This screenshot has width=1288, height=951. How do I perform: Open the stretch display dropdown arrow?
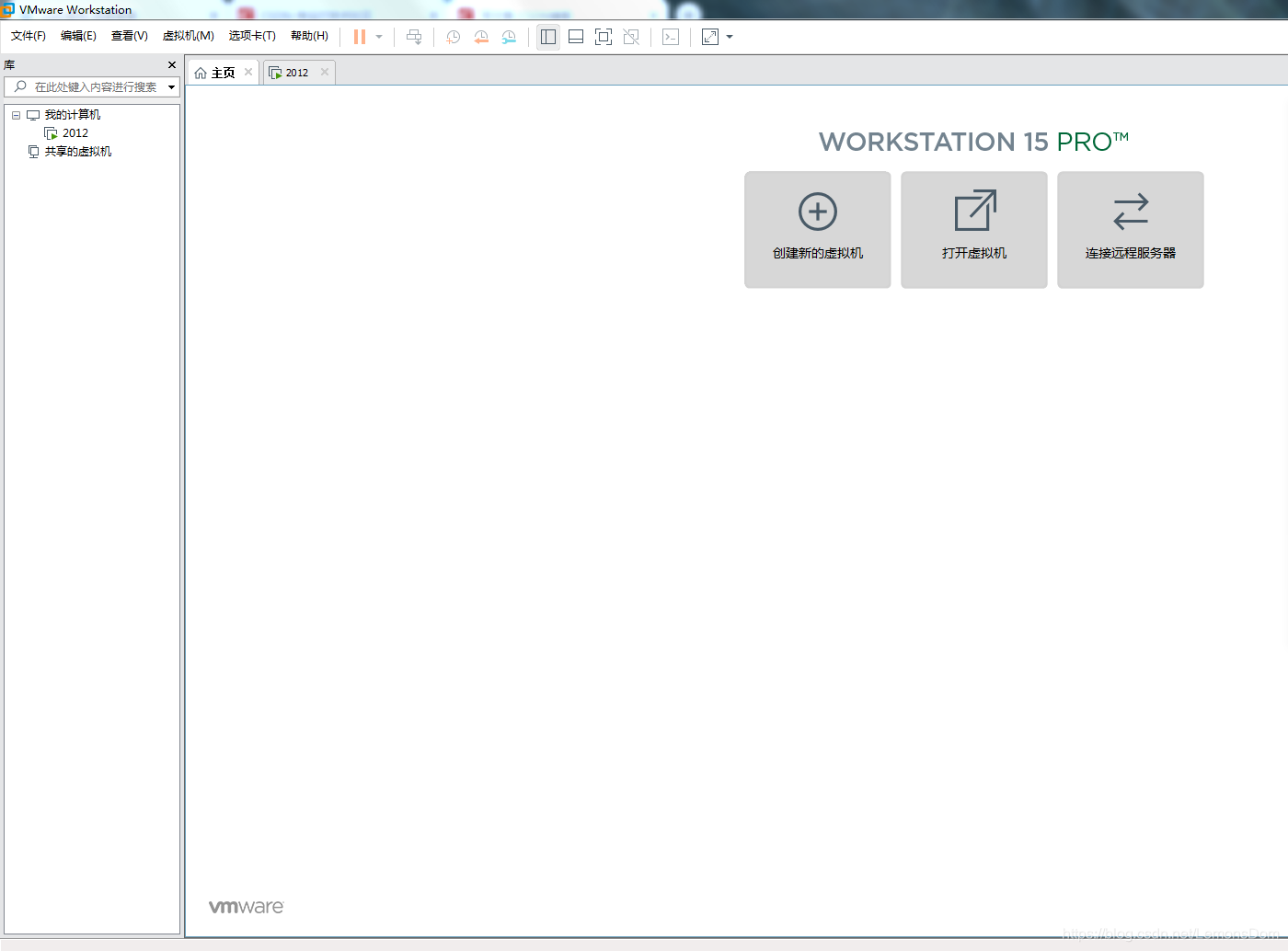click(x=730, y=37)
